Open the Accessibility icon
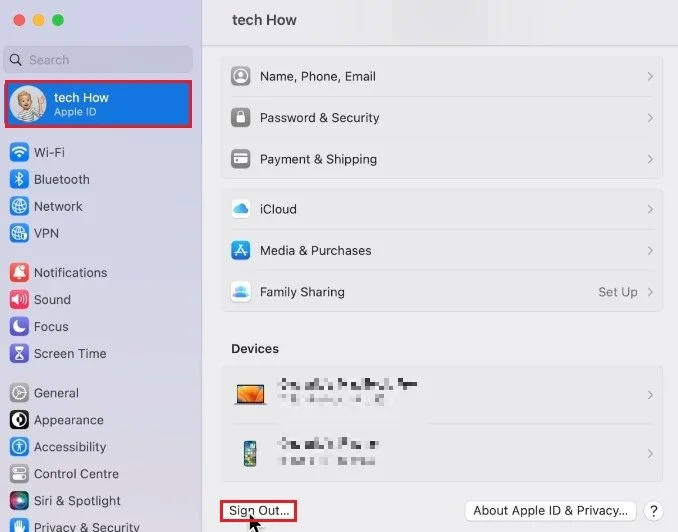 tap(19, 447)
